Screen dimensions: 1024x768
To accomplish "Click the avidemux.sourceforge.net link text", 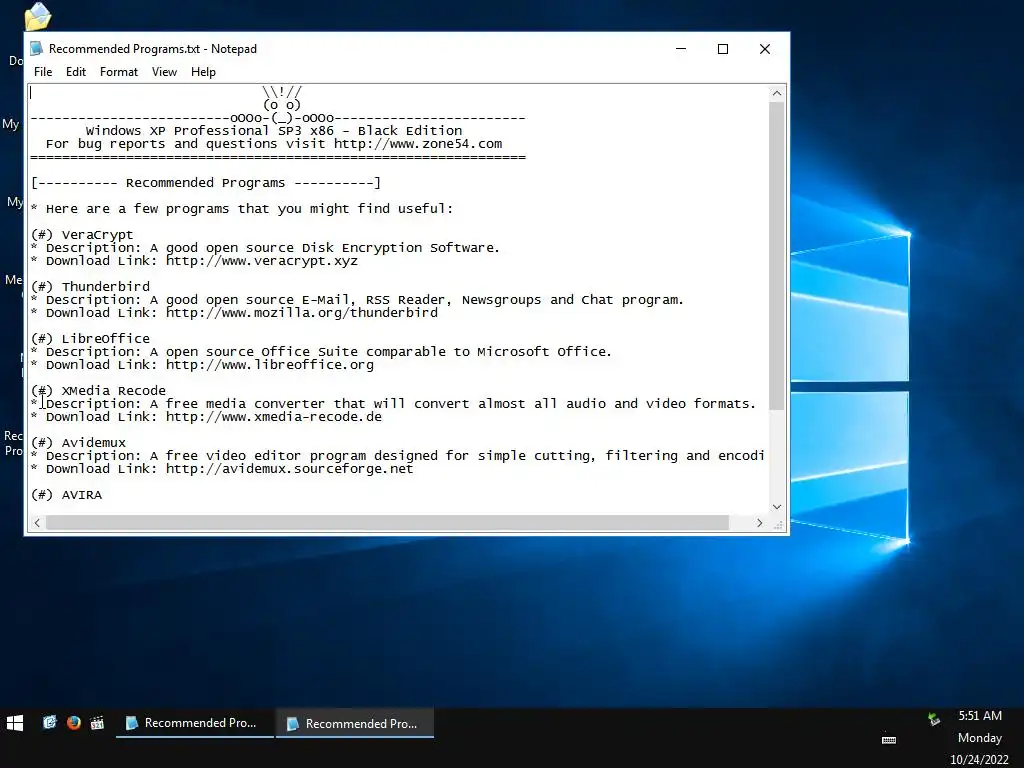I will pyautogui.click(x=289, y=469).
